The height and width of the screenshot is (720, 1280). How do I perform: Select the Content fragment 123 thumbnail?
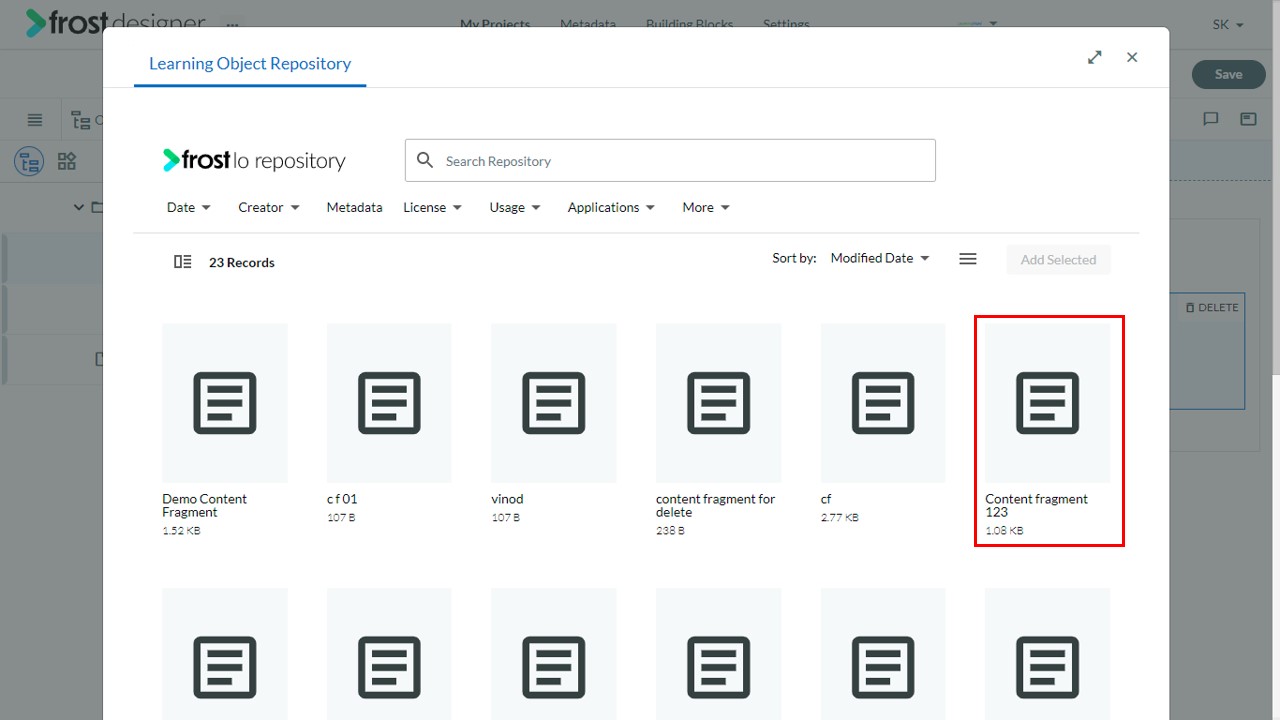(1048, 403)
